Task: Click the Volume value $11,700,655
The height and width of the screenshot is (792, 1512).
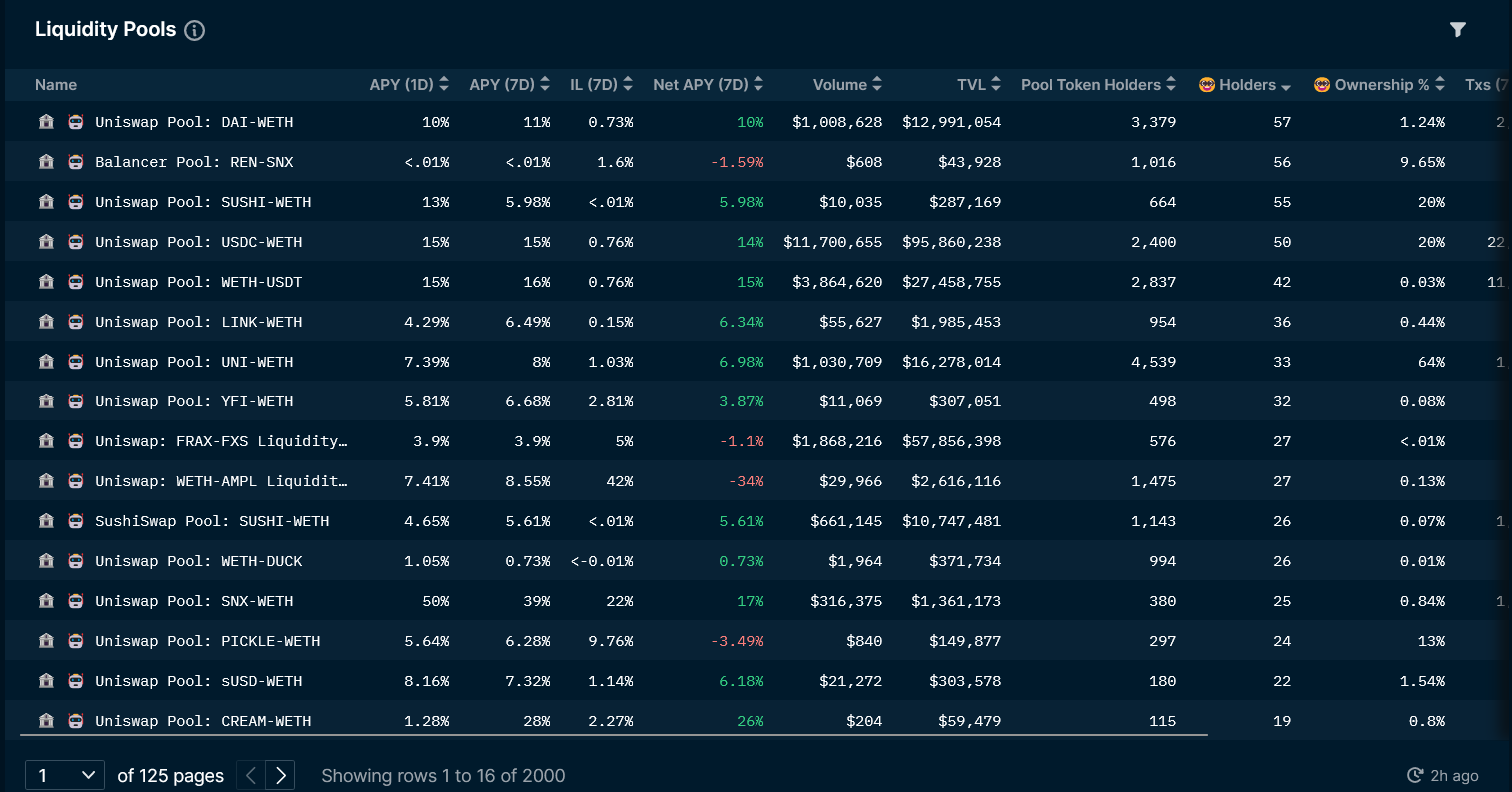Action: point(833,242)
